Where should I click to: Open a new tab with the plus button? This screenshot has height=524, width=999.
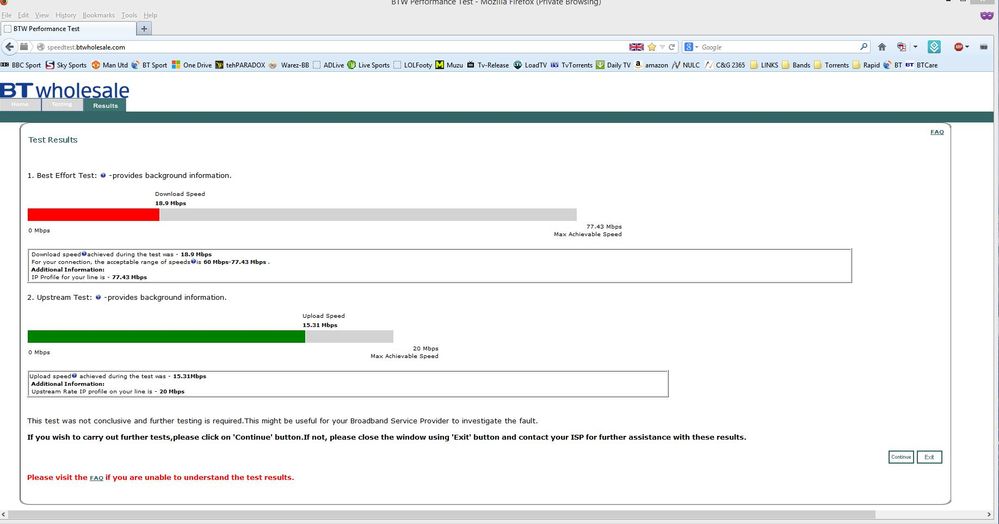pyautogui.click(x=145, y=29)
